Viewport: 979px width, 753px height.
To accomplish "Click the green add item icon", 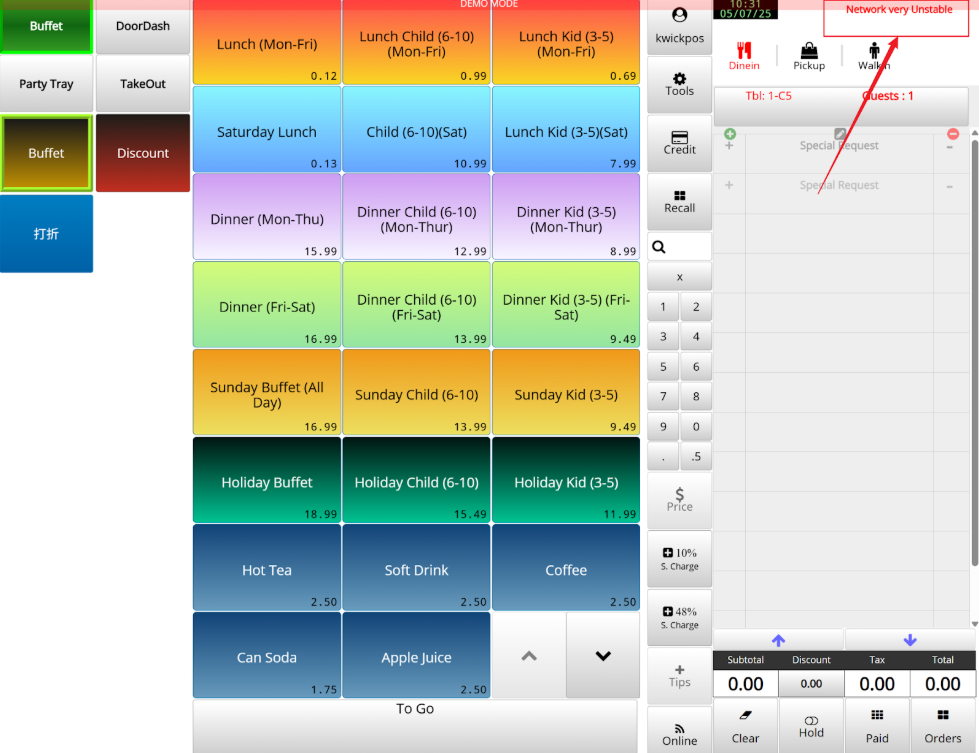I will 730,134.
